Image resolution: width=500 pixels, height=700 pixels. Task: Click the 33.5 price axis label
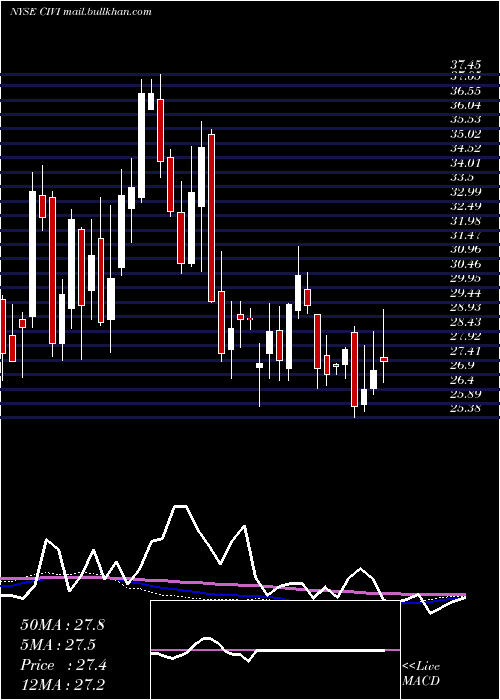[x=462, y=177]
